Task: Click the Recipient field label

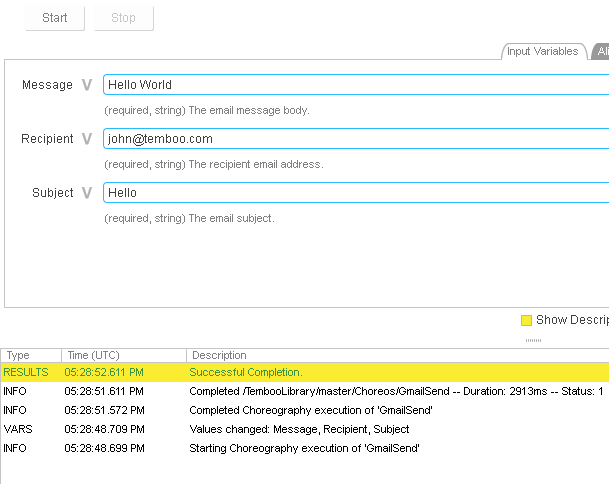Action: [47, 139]
